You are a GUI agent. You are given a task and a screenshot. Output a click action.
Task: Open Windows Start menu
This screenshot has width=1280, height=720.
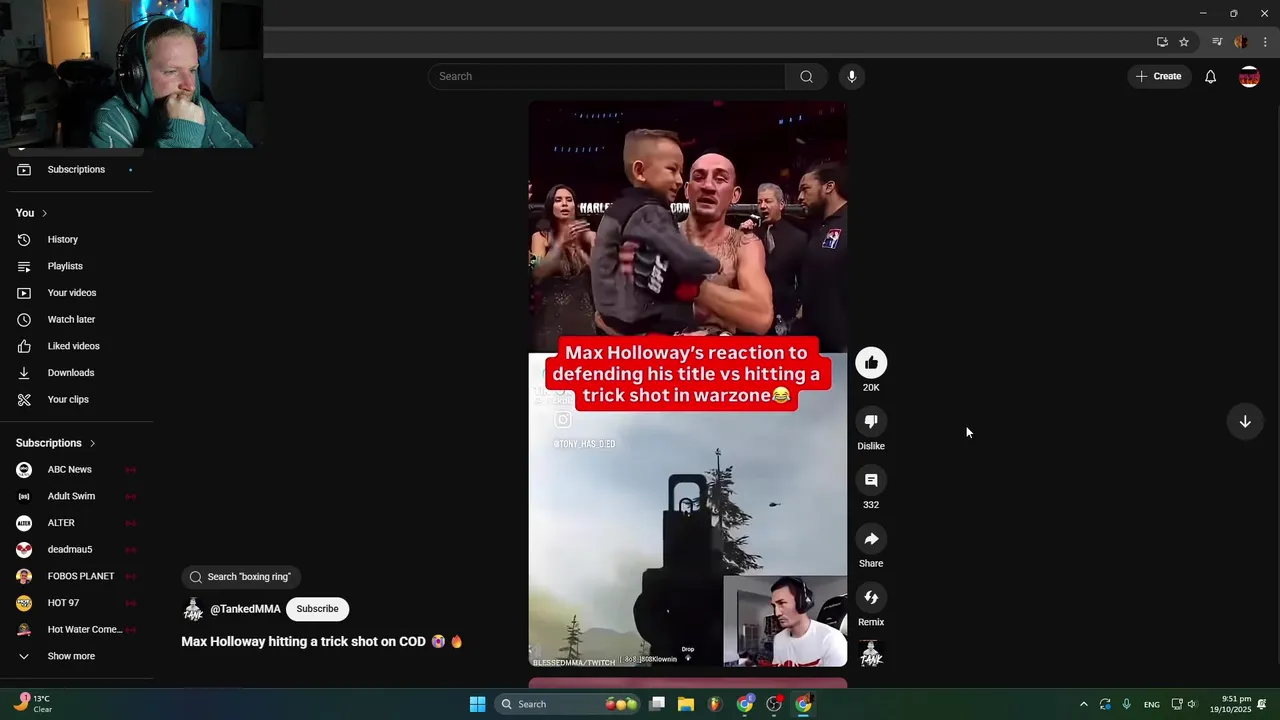[x=478, y=704]
